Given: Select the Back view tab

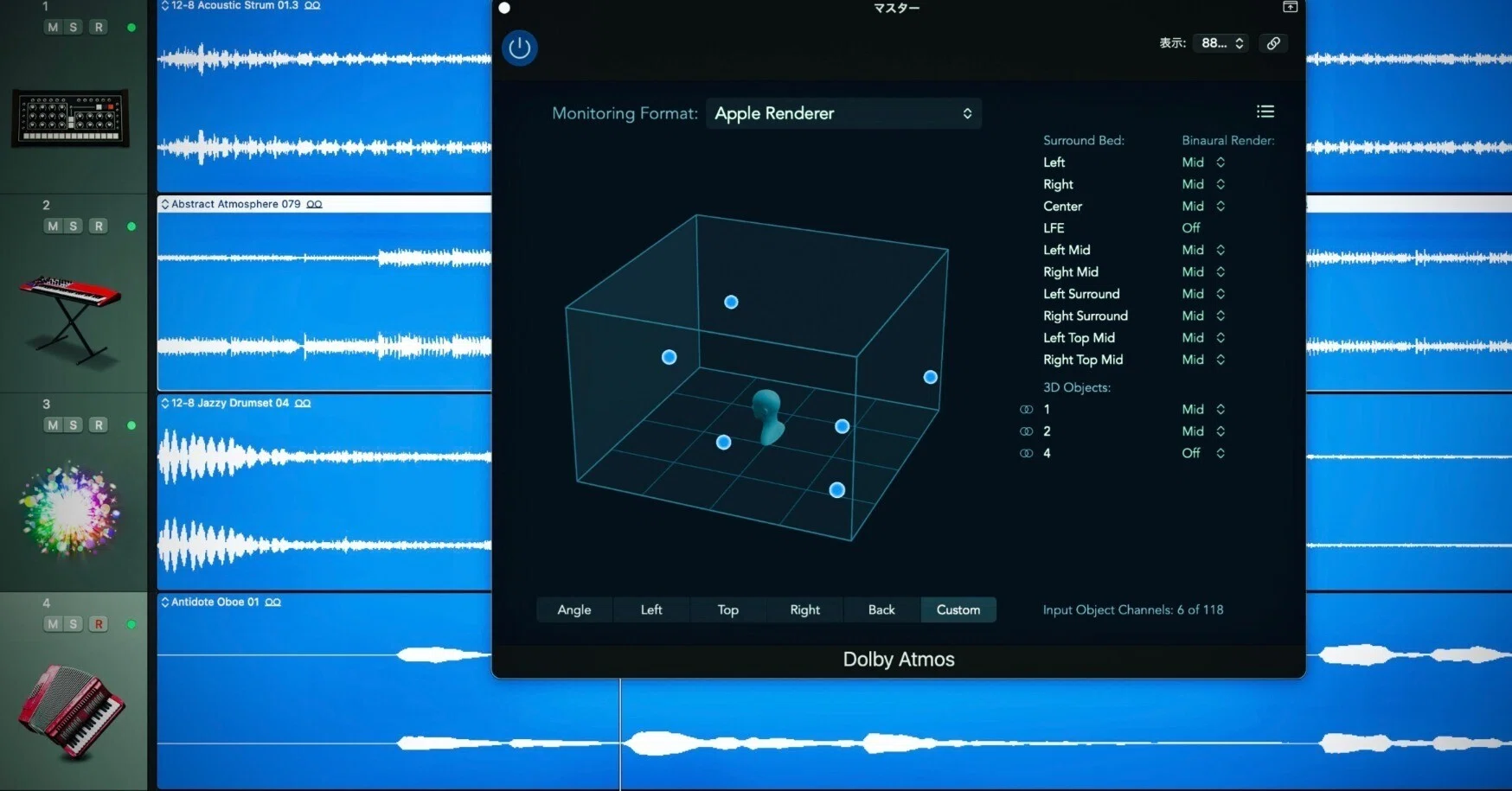Looking at the screenshot, I should coord(881,609).
